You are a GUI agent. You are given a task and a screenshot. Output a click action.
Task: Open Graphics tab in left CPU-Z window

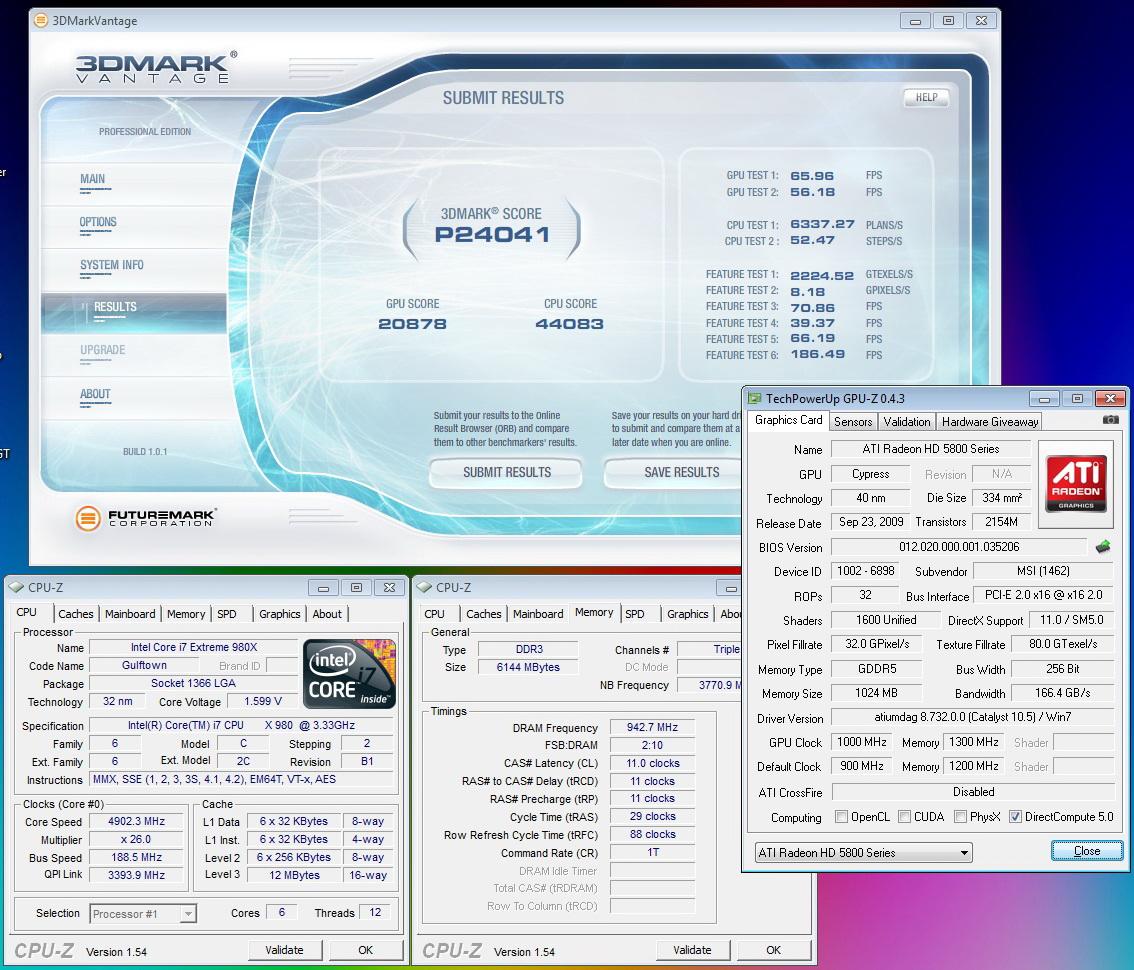coord(279,614)
